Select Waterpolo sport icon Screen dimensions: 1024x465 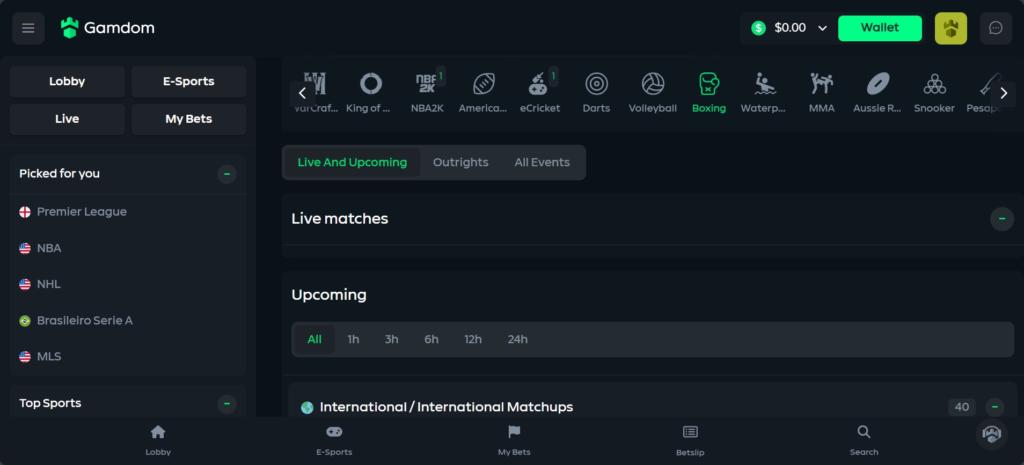click(x=765, y=93)
